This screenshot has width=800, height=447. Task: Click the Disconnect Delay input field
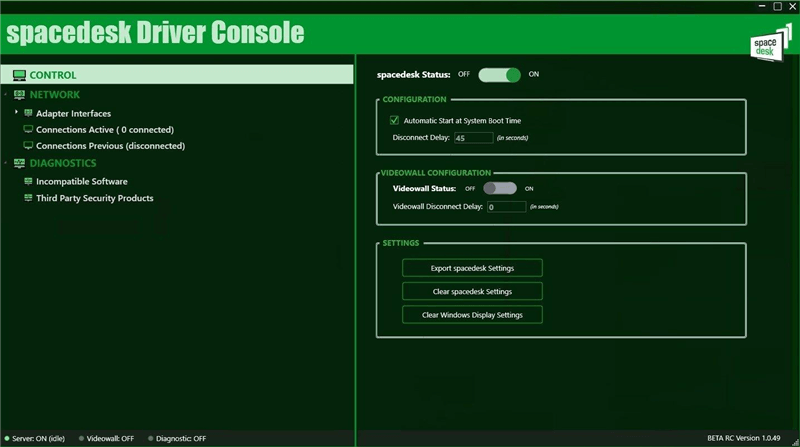(473, 138)
